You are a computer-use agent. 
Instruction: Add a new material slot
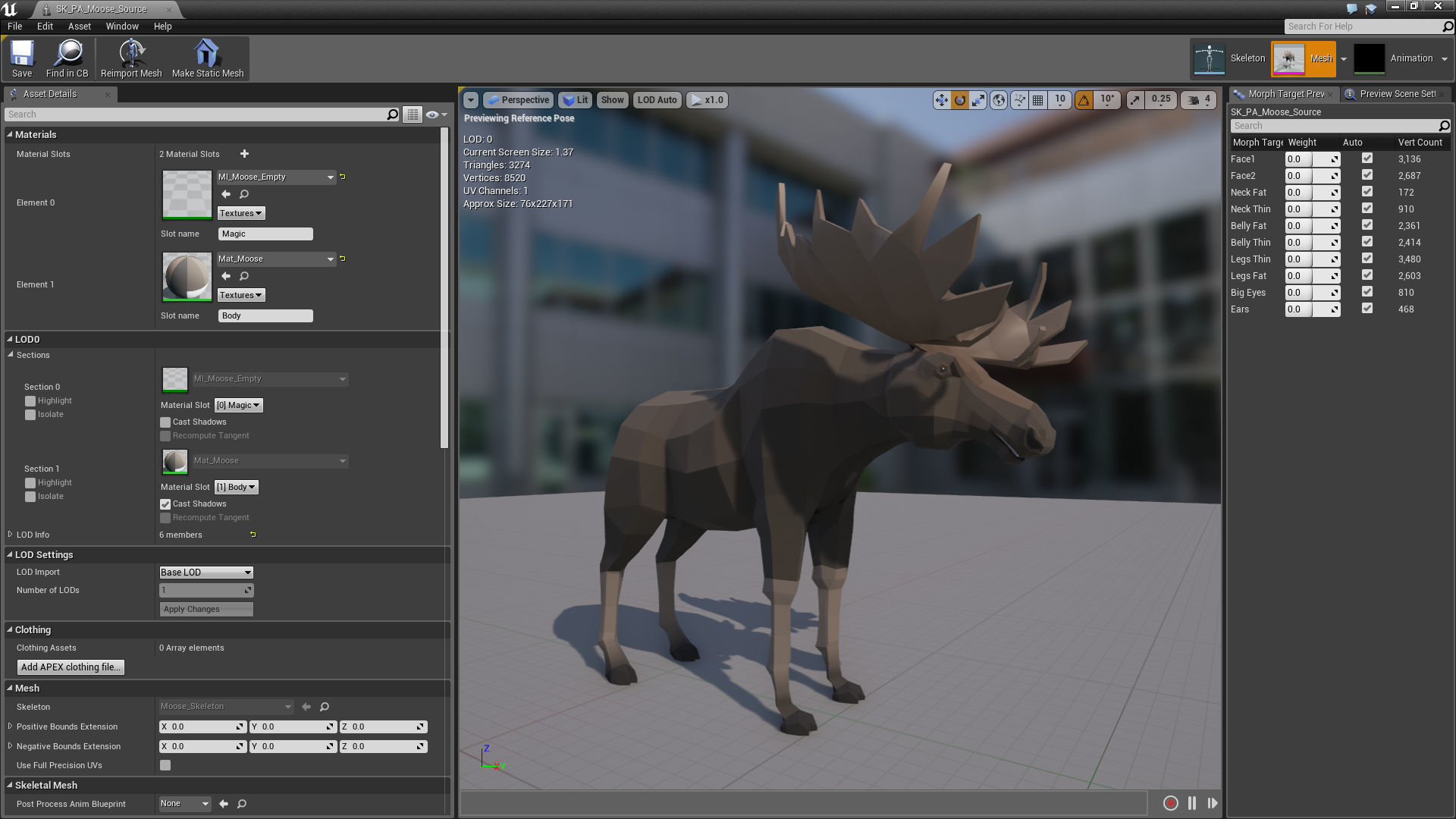244,154
